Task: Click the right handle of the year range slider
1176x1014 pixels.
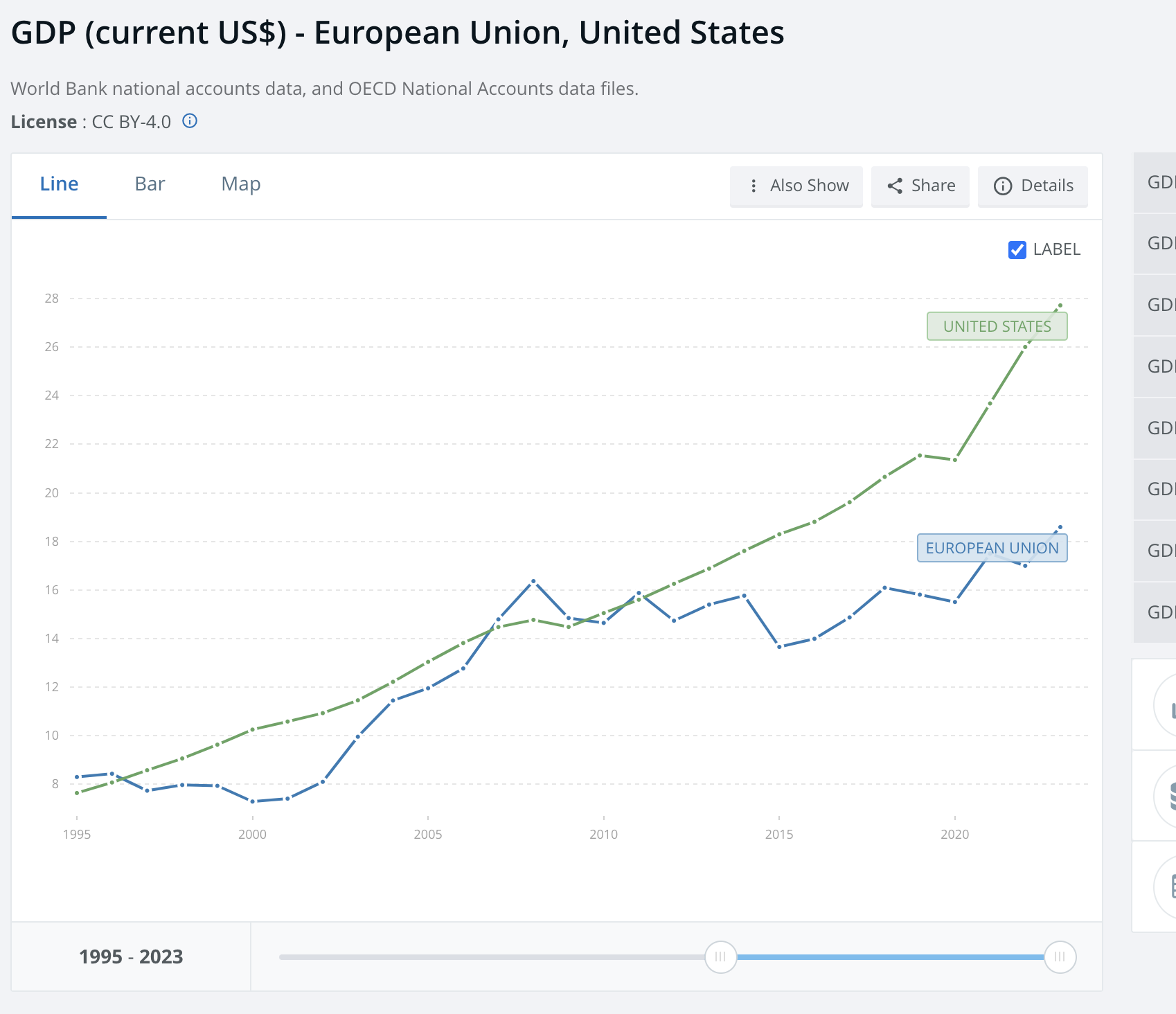Action: (1061, 957)
